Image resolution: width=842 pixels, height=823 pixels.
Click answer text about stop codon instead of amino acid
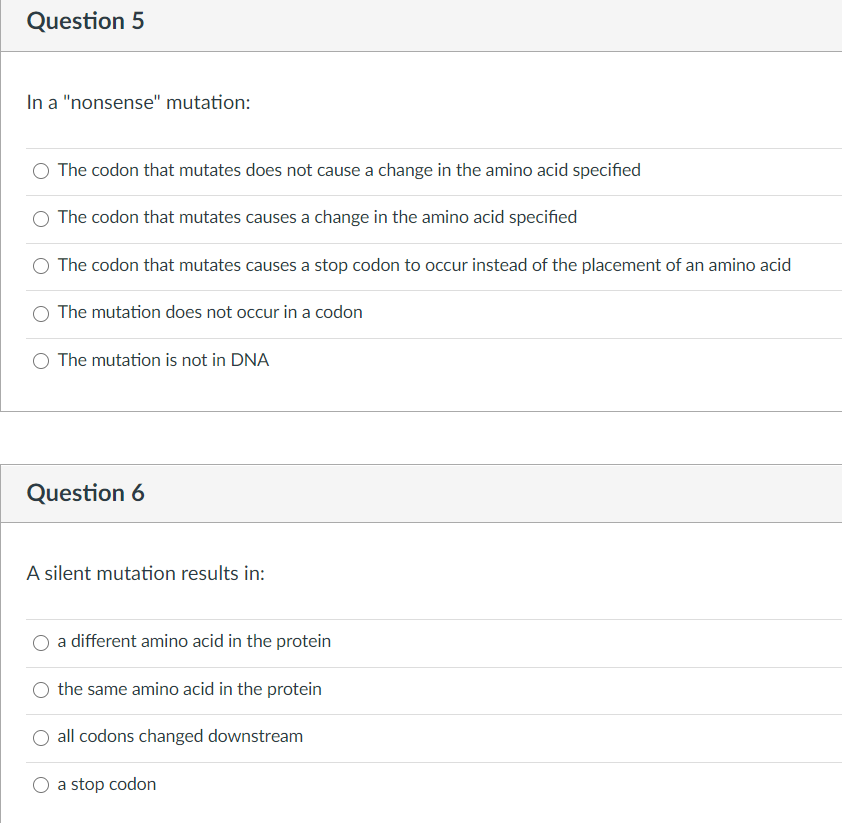pyautogui.click(x=424, y=265)
